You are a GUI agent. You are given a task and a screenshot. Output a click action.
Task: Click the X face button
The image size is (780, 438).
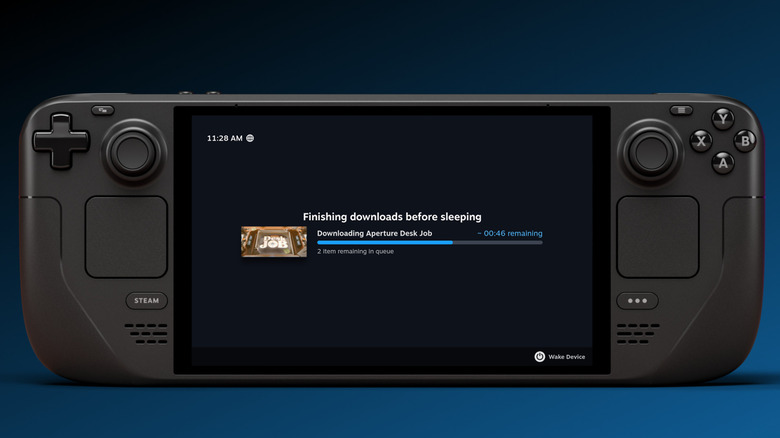coord(701,141)
